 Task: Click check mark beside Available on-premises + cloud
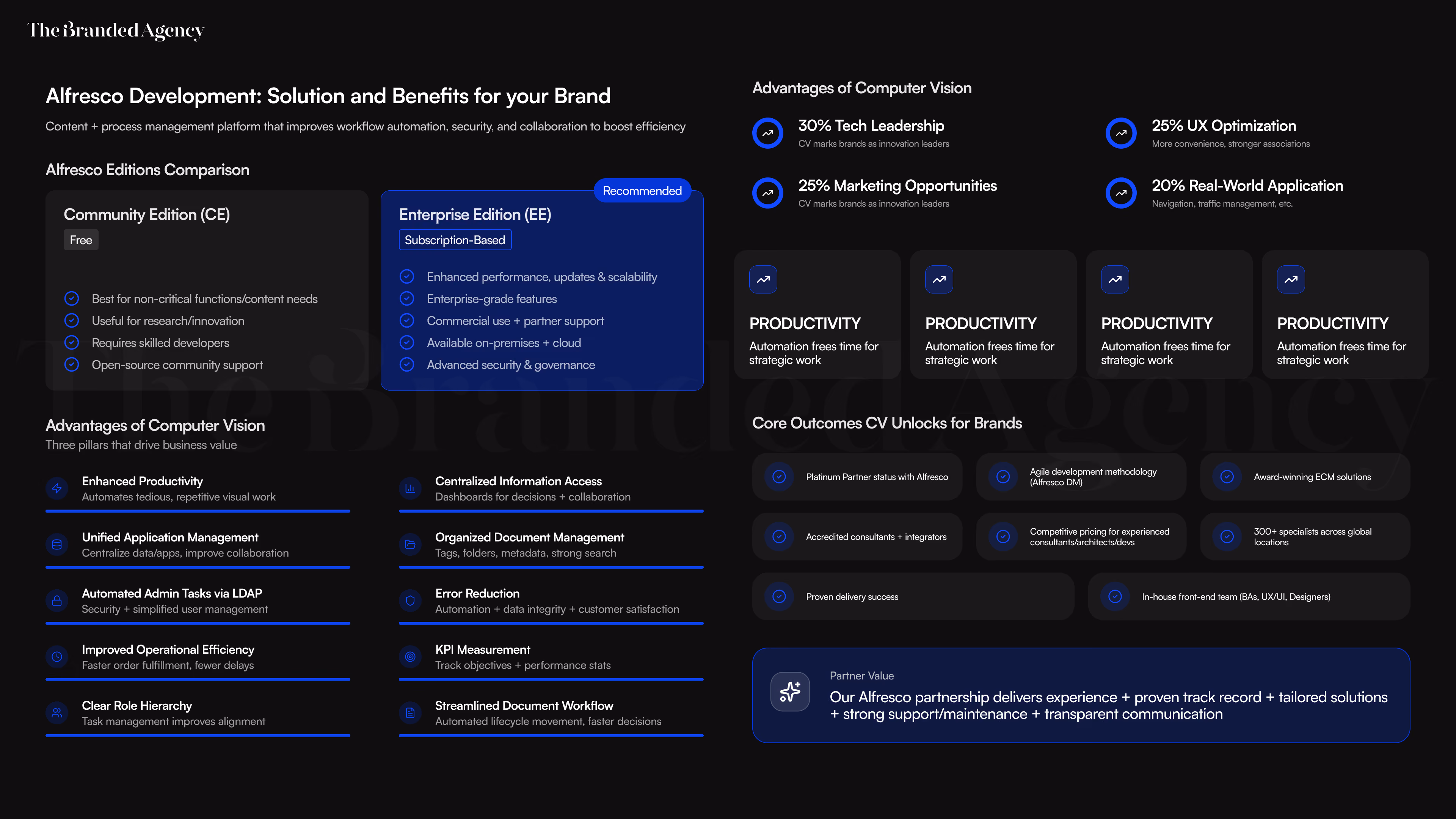(x=407, y=342)
